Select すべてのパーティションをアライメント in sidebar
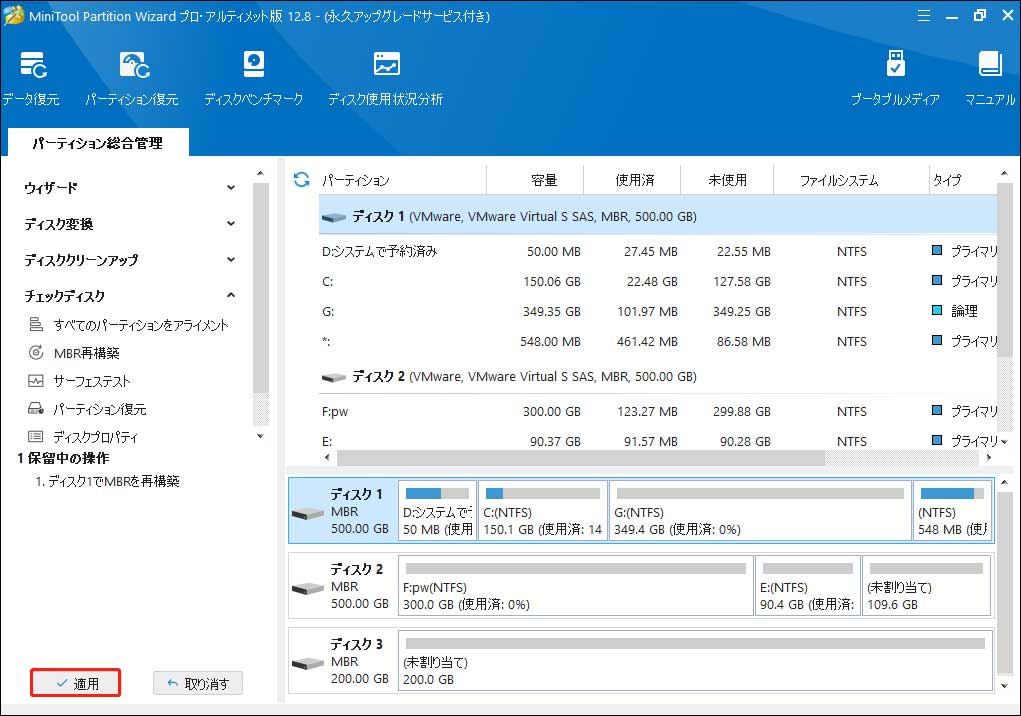The image size is (1021, 716). click(x=129, y=325)
